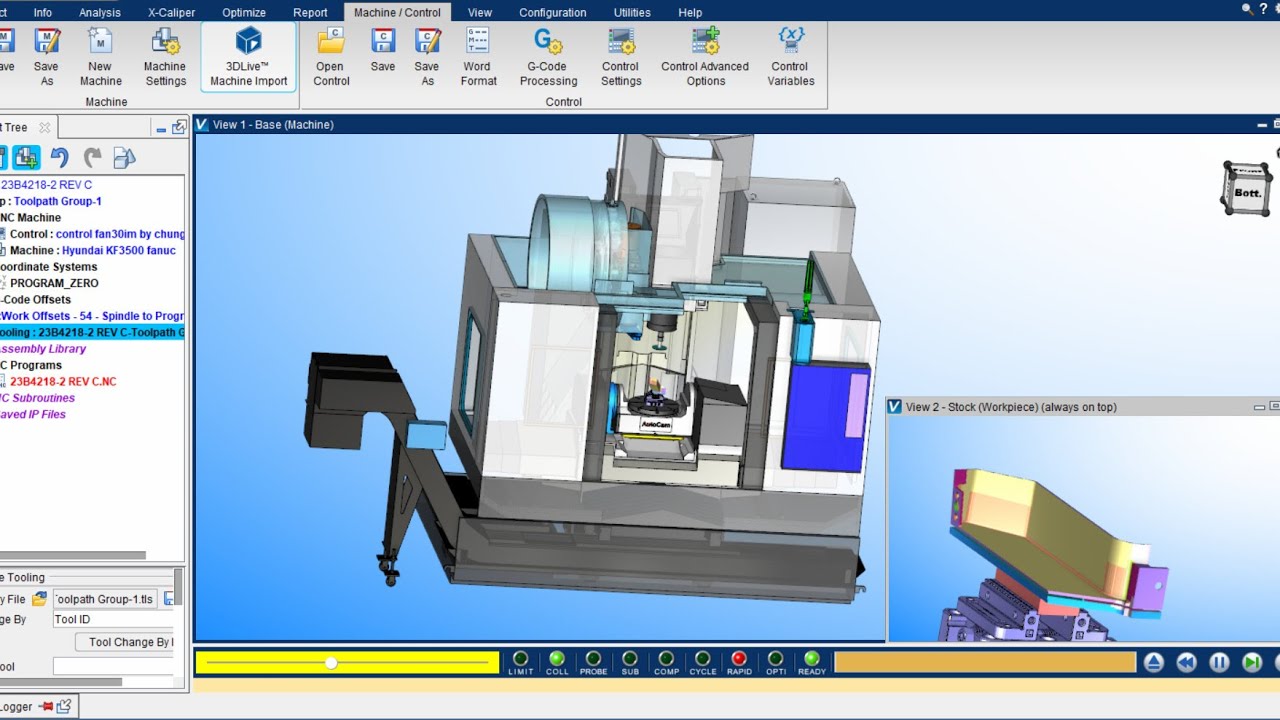Toggle the COMP status light

667,658
